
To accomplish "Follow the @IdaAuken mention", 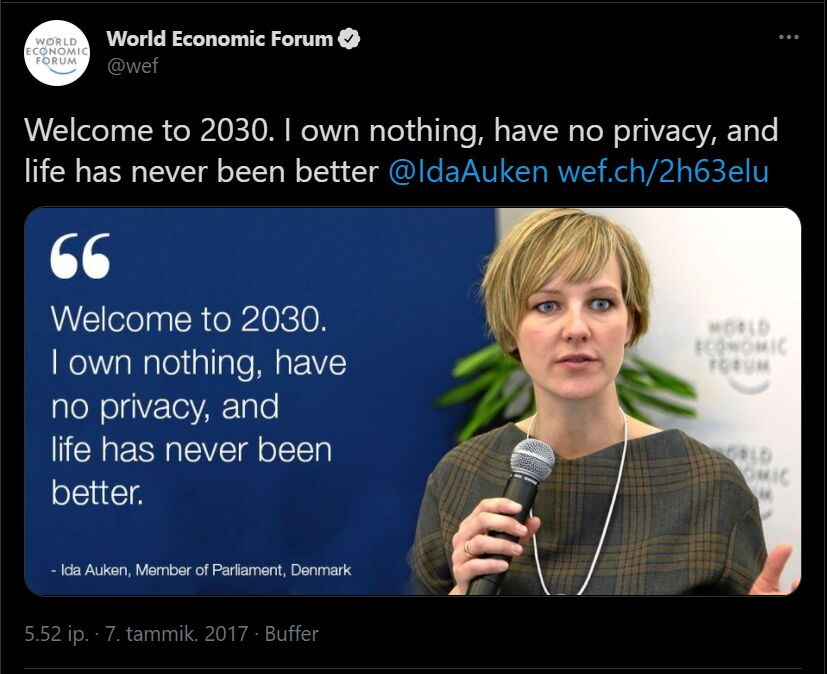I will click(468, 171).
